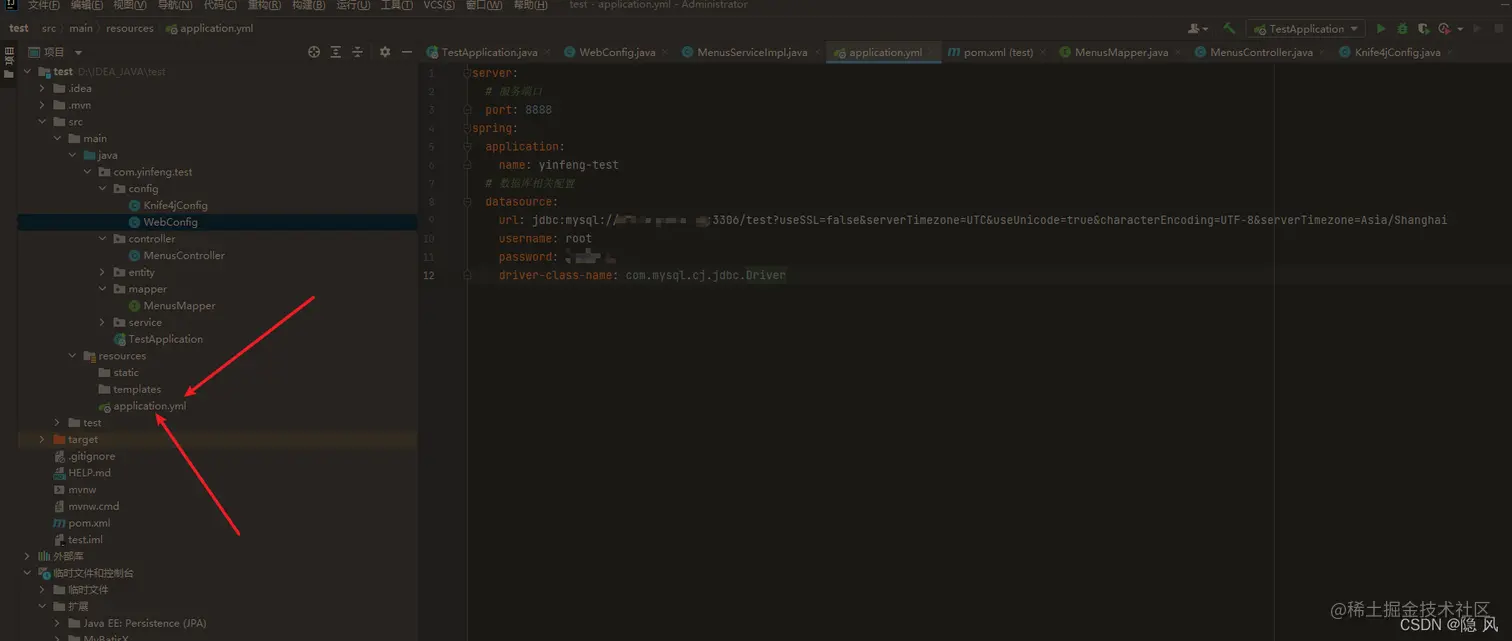Select application.yml in the project tree
Image resolution: width=1512 pixels, height=641 pixels.
click(x=149, y=406)
